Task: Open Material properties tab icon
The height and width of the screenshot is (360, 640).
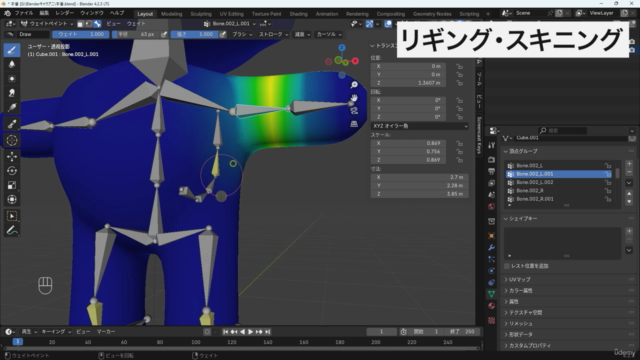Action: (491, 306)
